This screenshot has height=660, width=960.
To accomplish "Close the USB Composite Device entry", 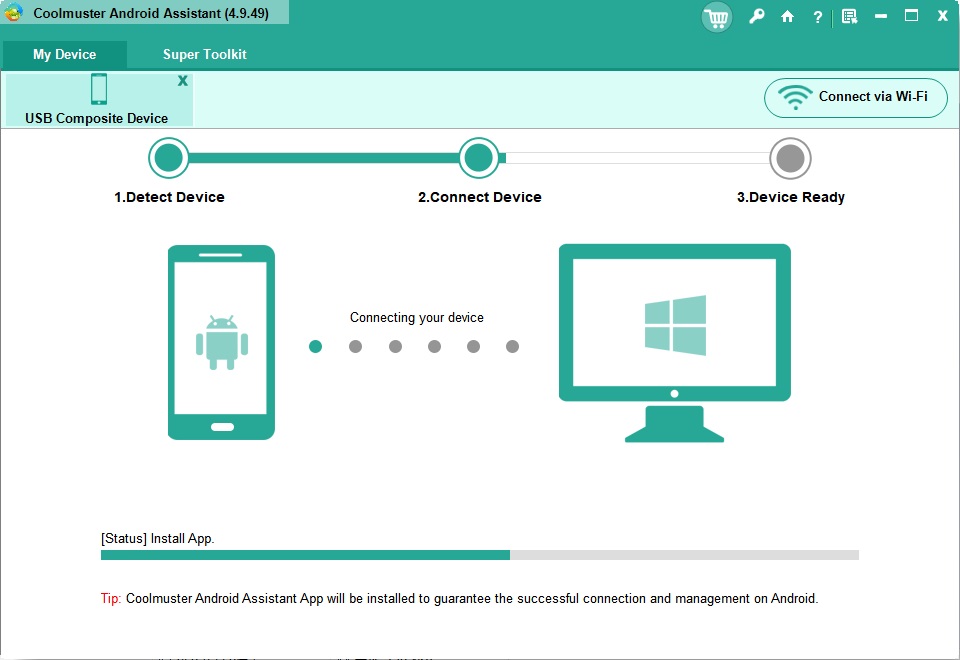I will (182, 81).
